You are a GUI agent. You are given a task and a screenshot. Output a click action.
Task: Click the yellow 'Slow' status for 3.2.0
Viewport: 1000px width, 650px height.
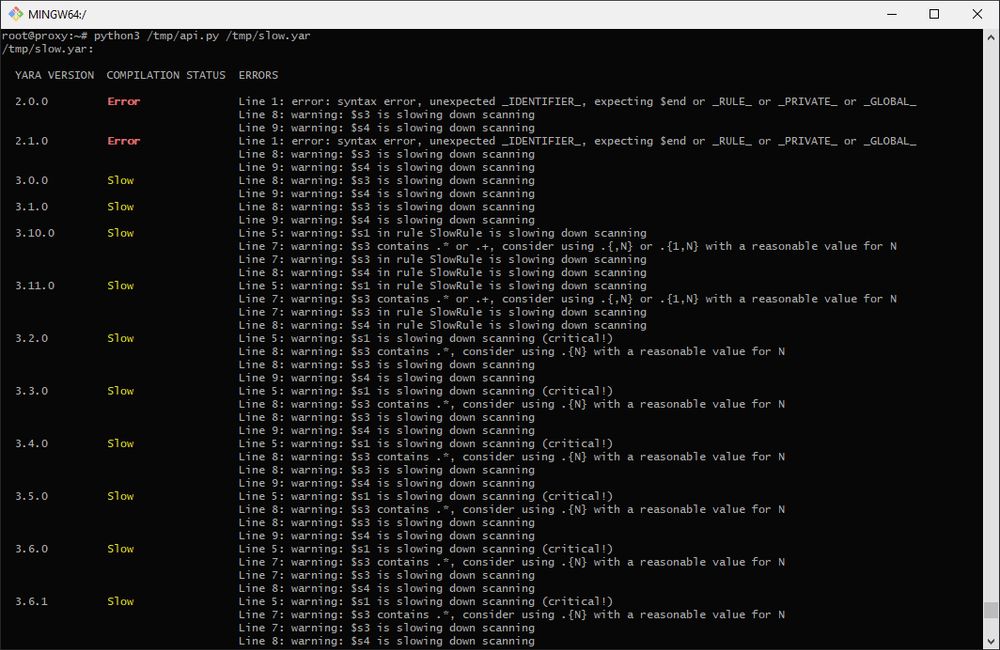click(x=121, y=338)
